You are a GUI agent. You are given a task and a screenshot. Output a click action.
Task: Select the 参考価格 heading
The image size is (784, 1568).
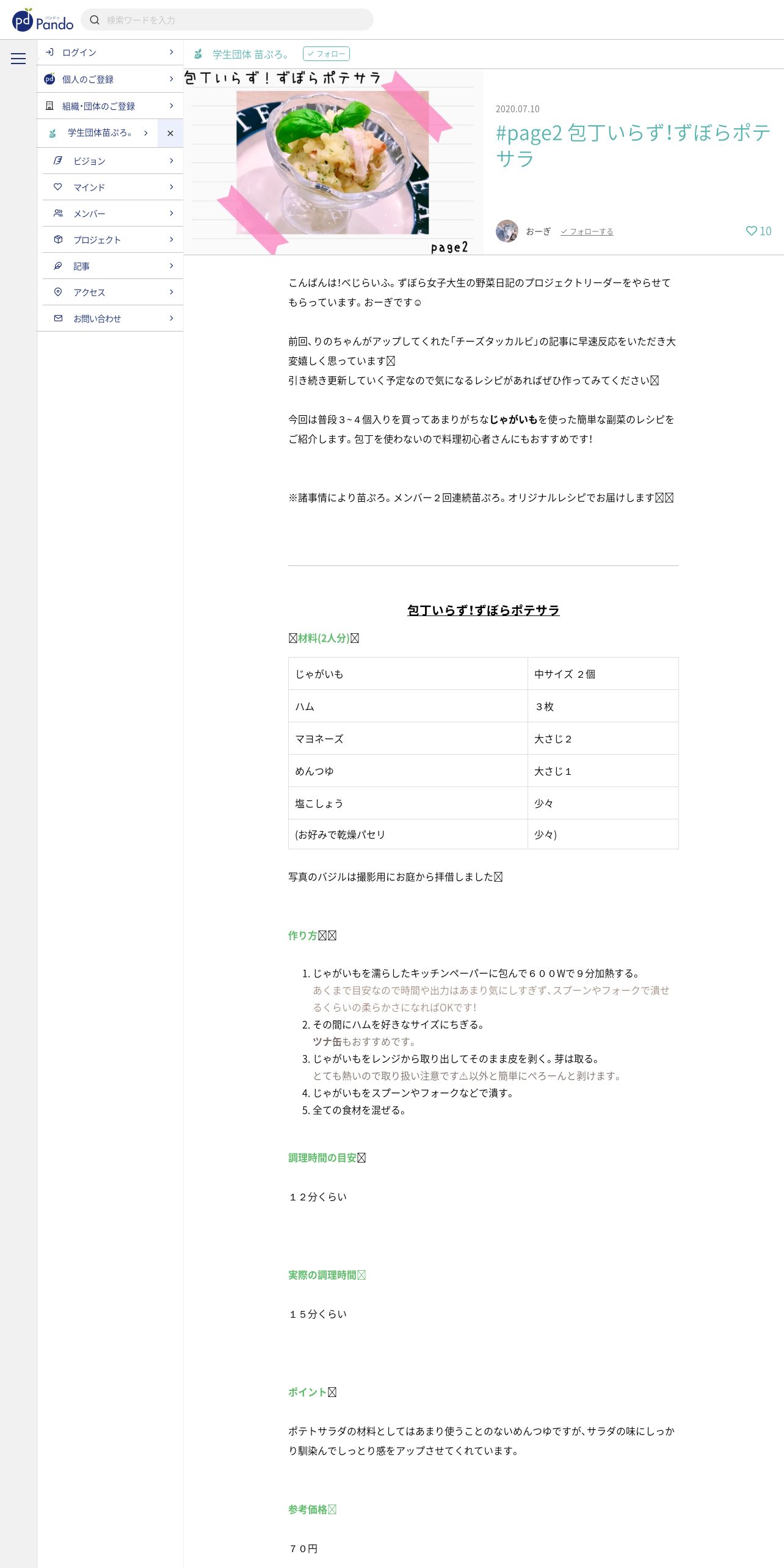(x=312, y=1509)
